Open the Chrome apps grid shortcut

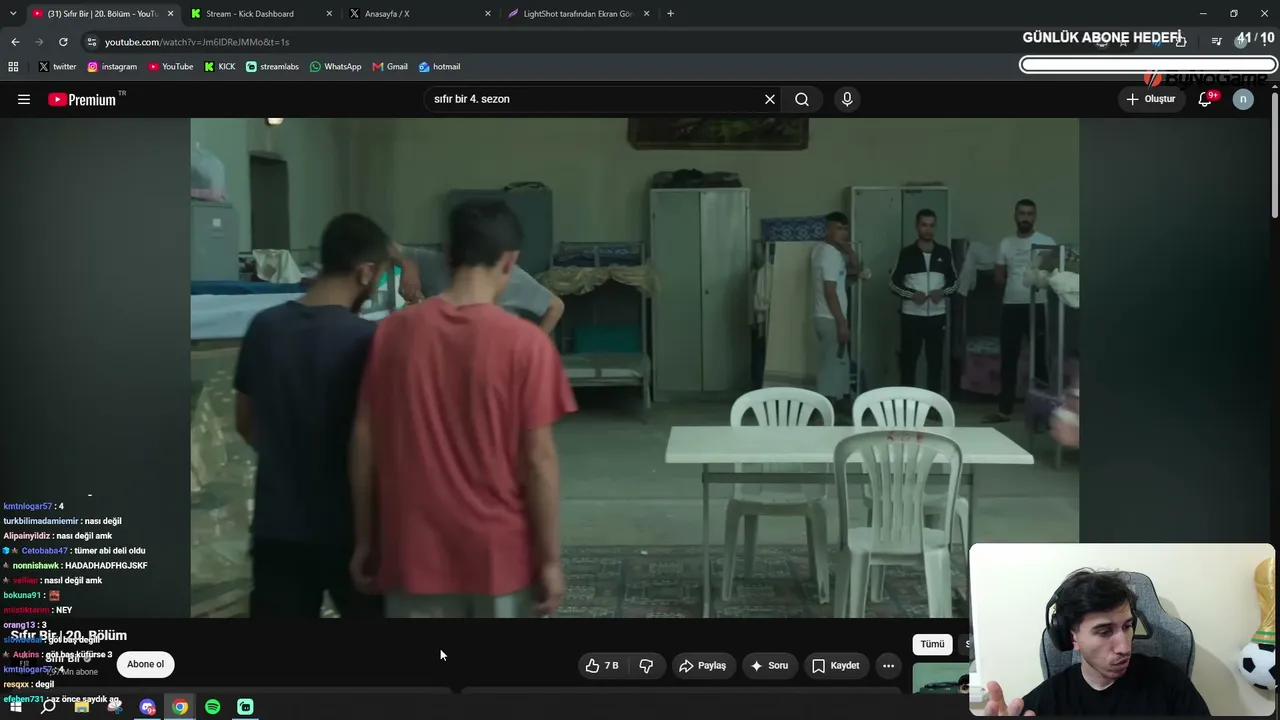tap(13, 67)
